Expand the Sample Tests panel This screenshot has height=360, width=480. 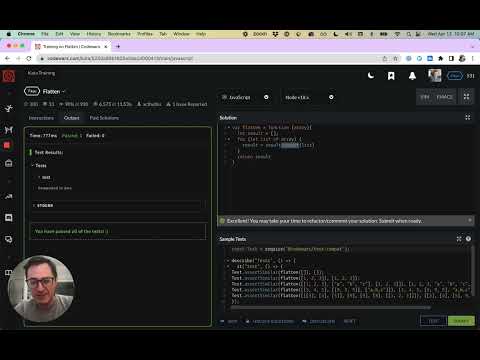(459, 239)
